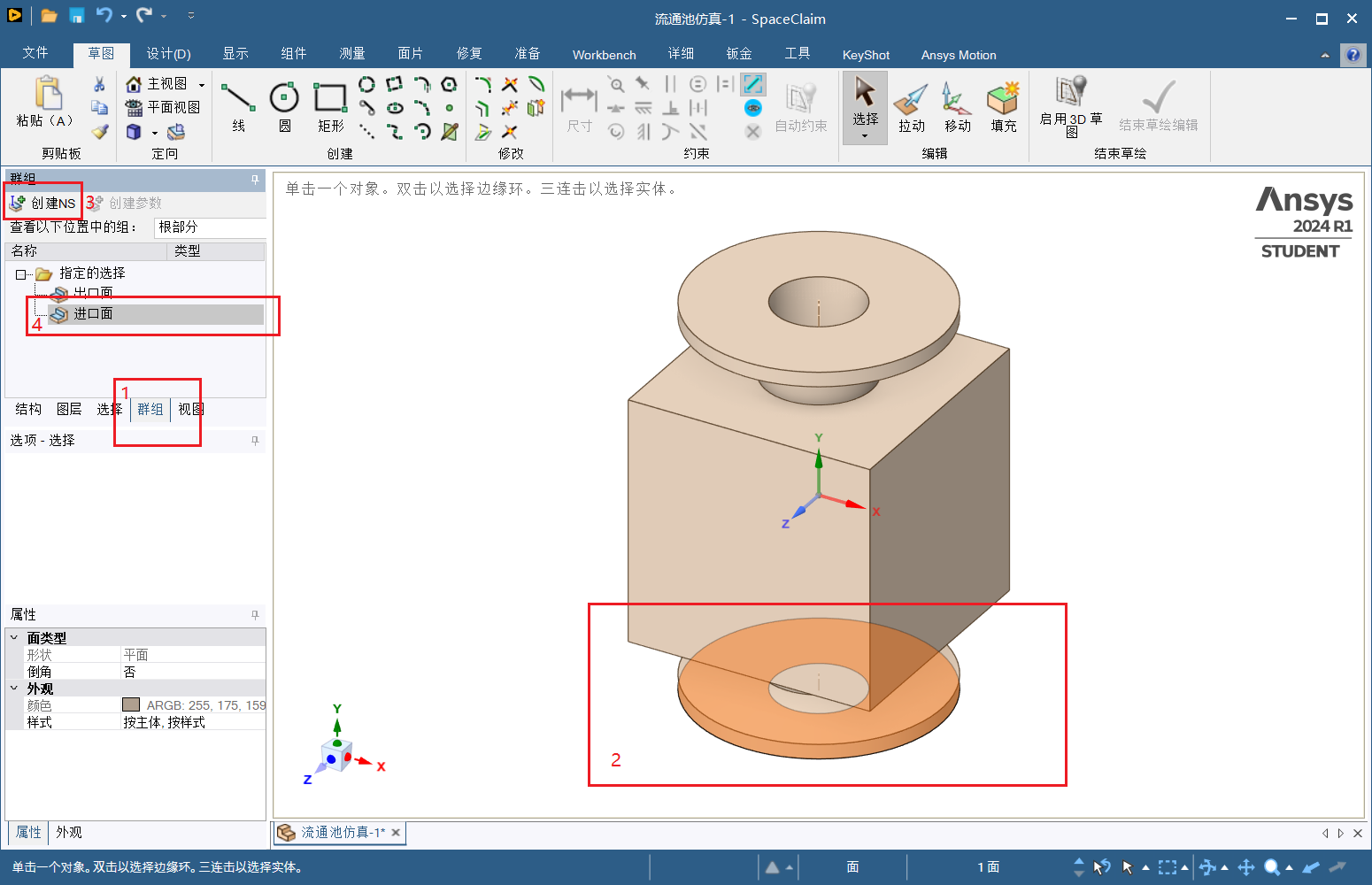
Task: Activate the 拉动 editing tool
Action: tap(911, 106)
